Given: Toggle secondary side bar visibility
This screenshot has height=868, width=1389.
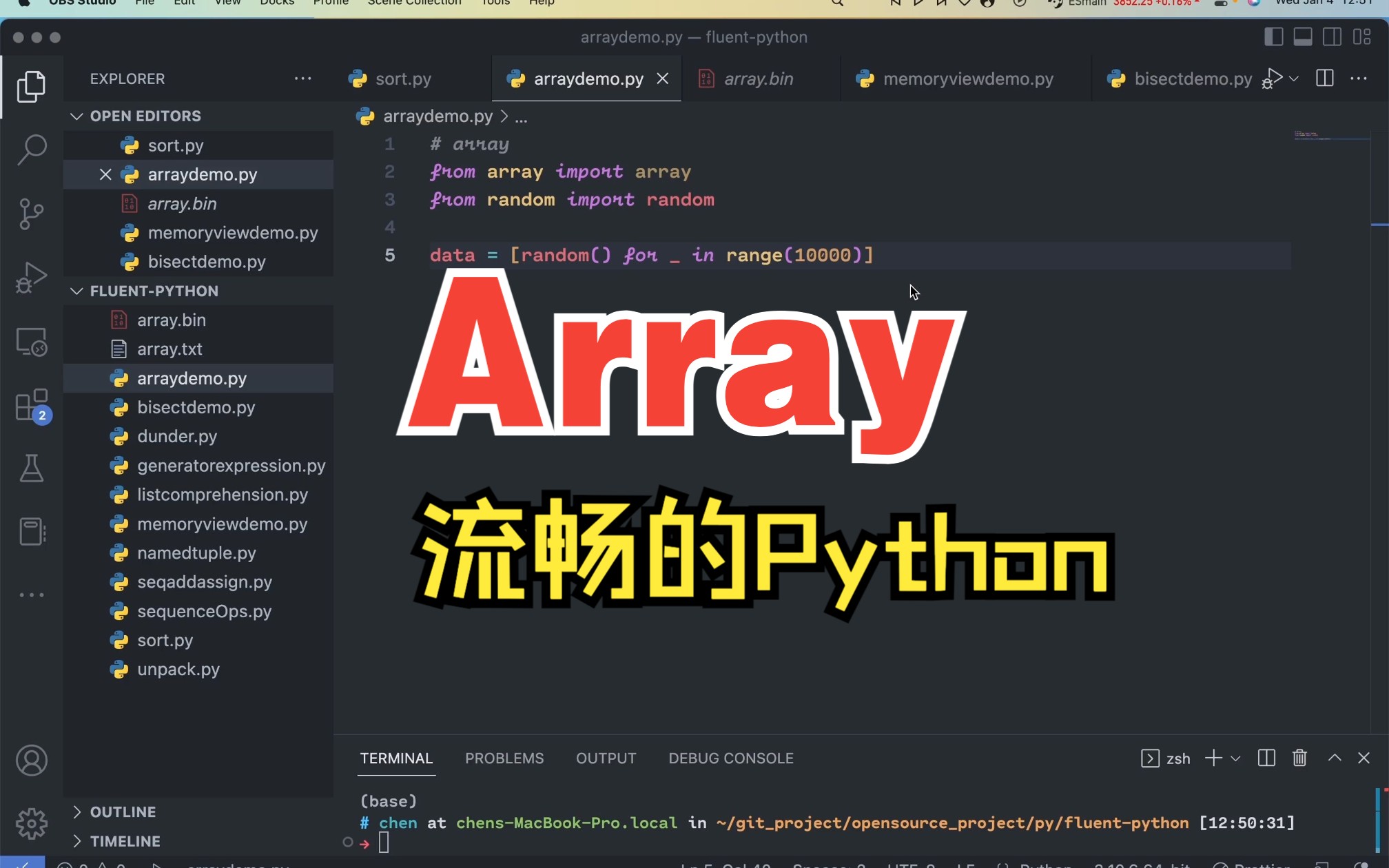Looking at the screenshot, I should point(1332,37).
